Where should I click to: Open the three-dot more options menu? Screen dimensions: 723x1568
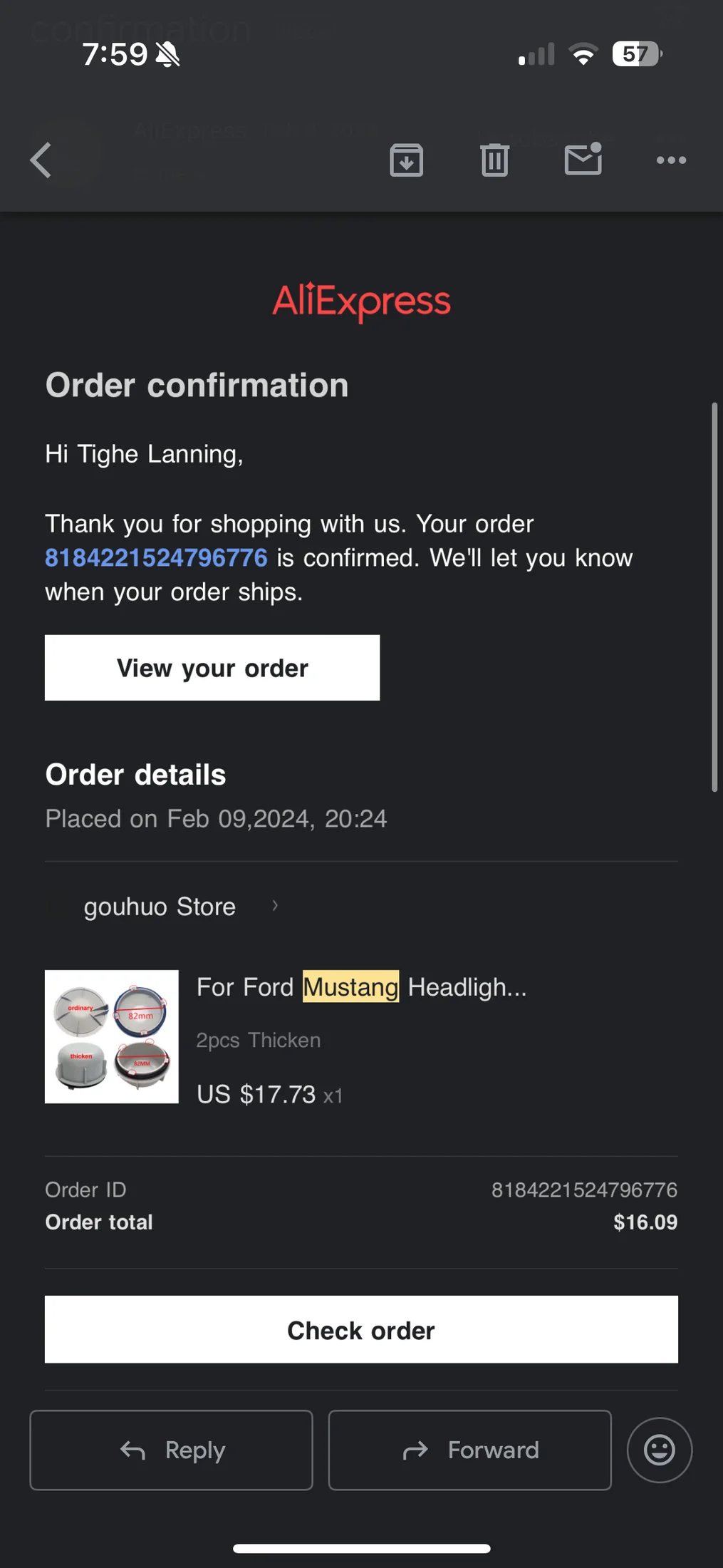(671, 160)
